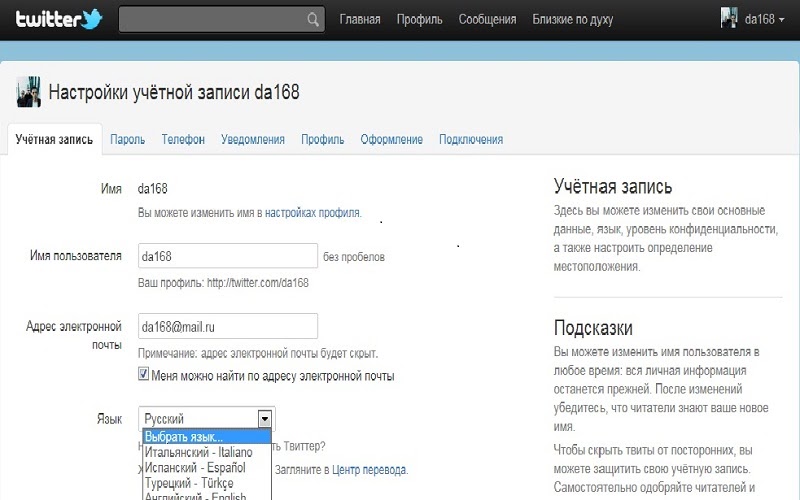This screenshot has width=800, height=500.
Task: Click the Язык dropdown arrow
Action: tap(265, 419)
